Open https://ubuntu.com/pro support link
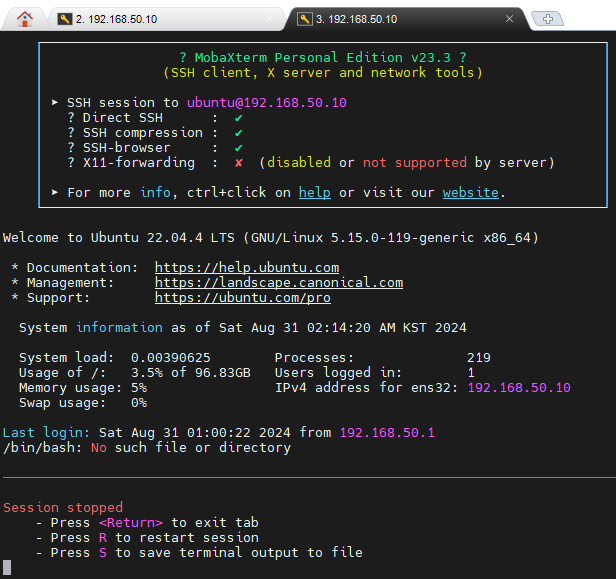The image size is (616, 579). point(243,298)
